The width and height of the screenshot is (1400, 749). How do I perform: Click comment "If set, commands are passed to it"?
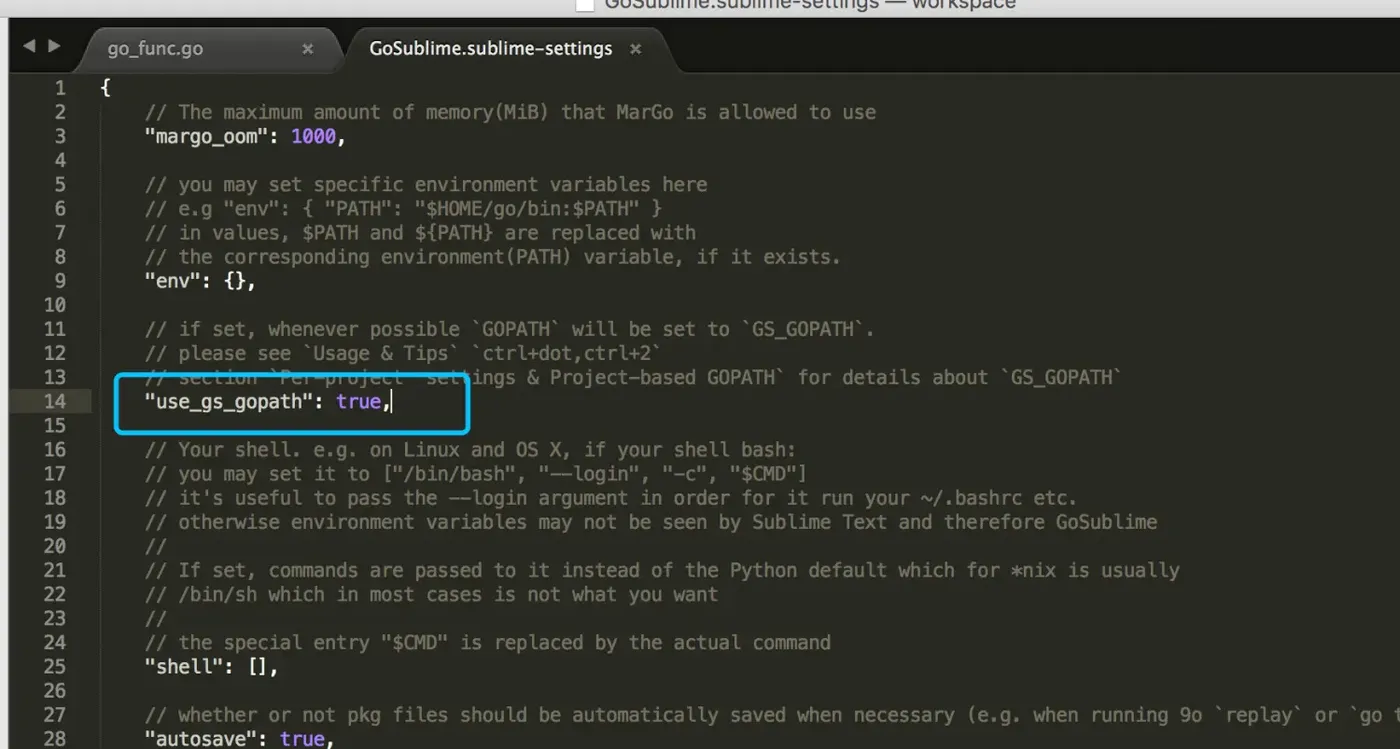pos(662,571)
